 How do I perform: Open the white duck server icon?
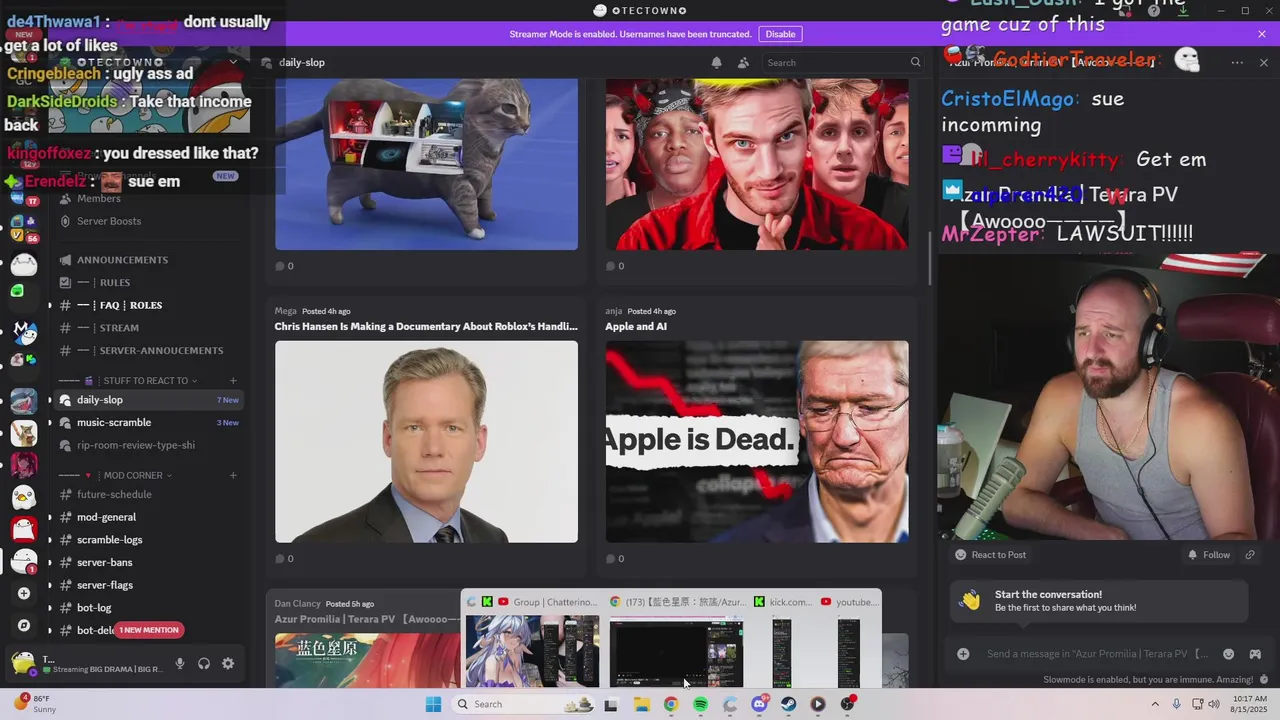(24, 497)
